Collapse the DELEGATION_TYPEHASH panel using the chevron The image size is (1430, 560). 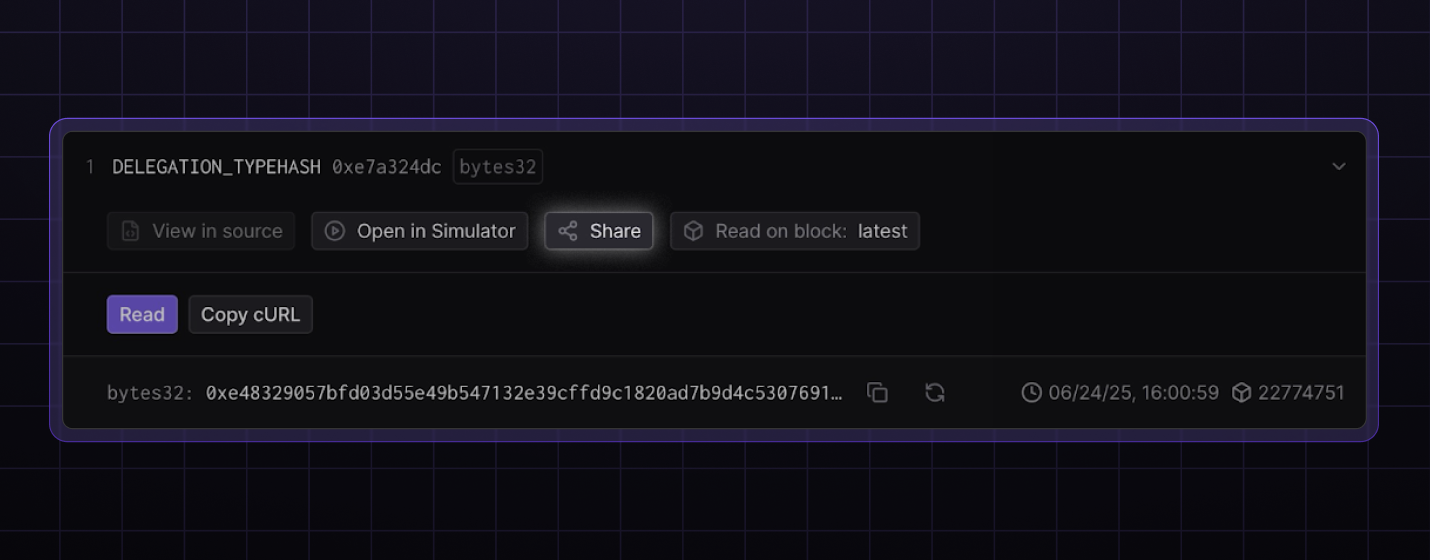pyautogui.click(x=1339, y=166)
